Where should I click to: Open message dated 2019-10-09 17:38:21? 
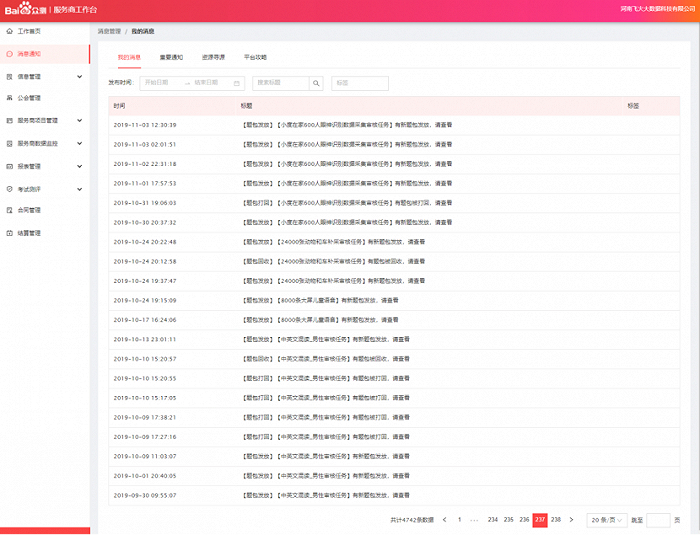[x=394, y=418]
